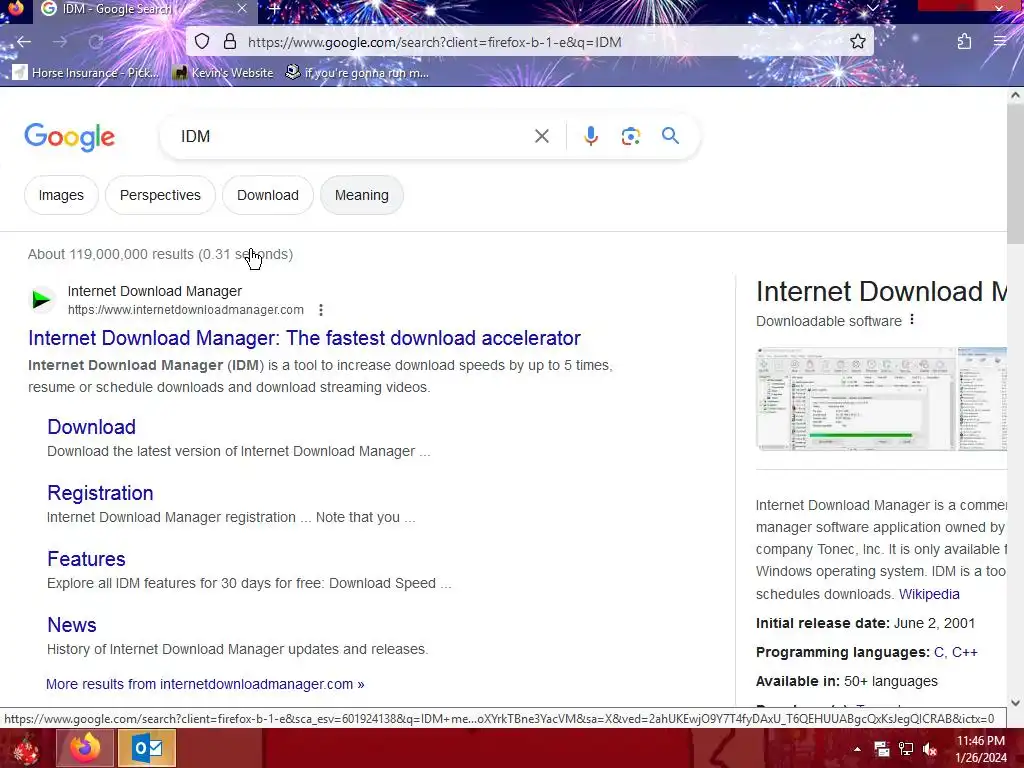Click the Firefox back arrow
This screenshot has height=768, width=1024.
[24, 42]
